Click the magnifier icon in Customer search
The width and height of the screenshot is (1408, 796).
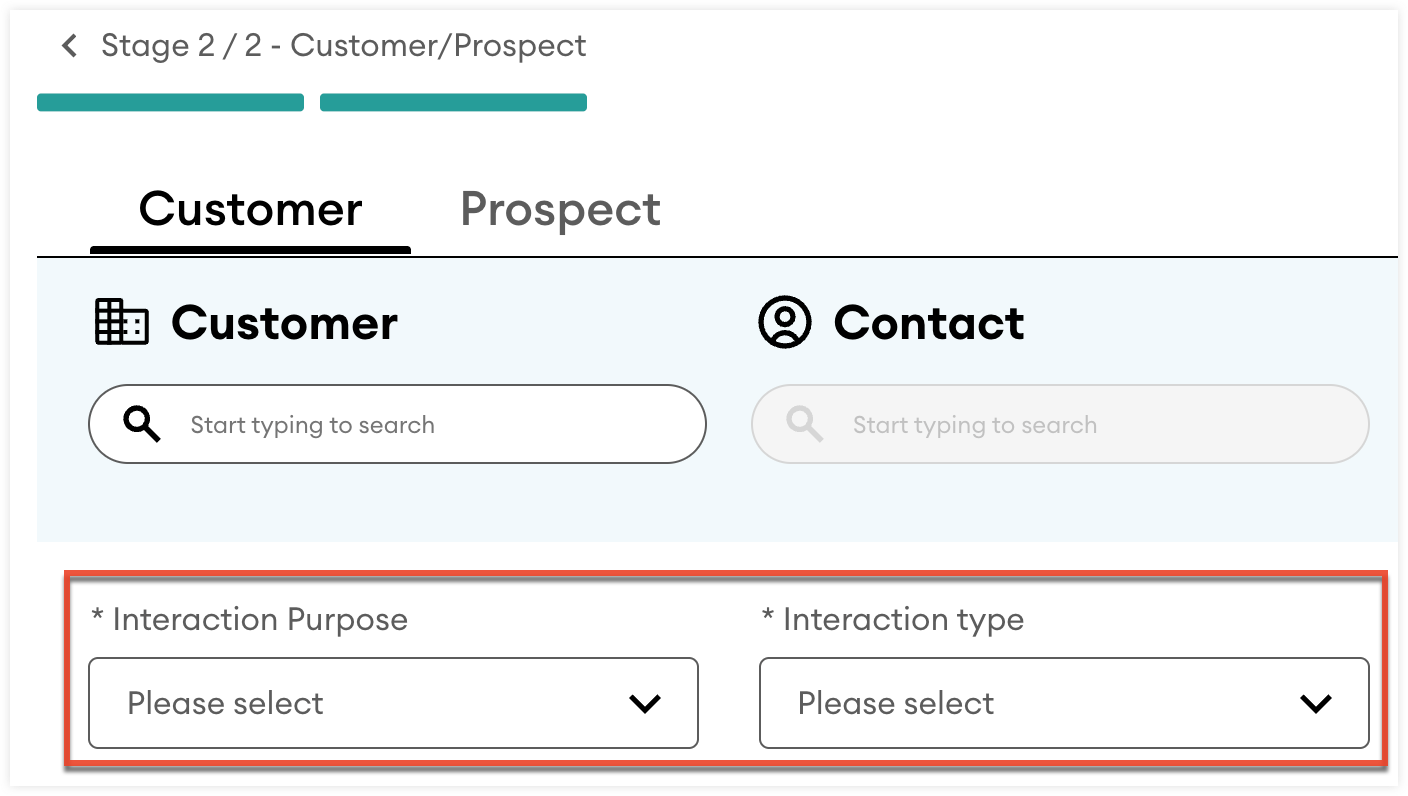[142, 425]
